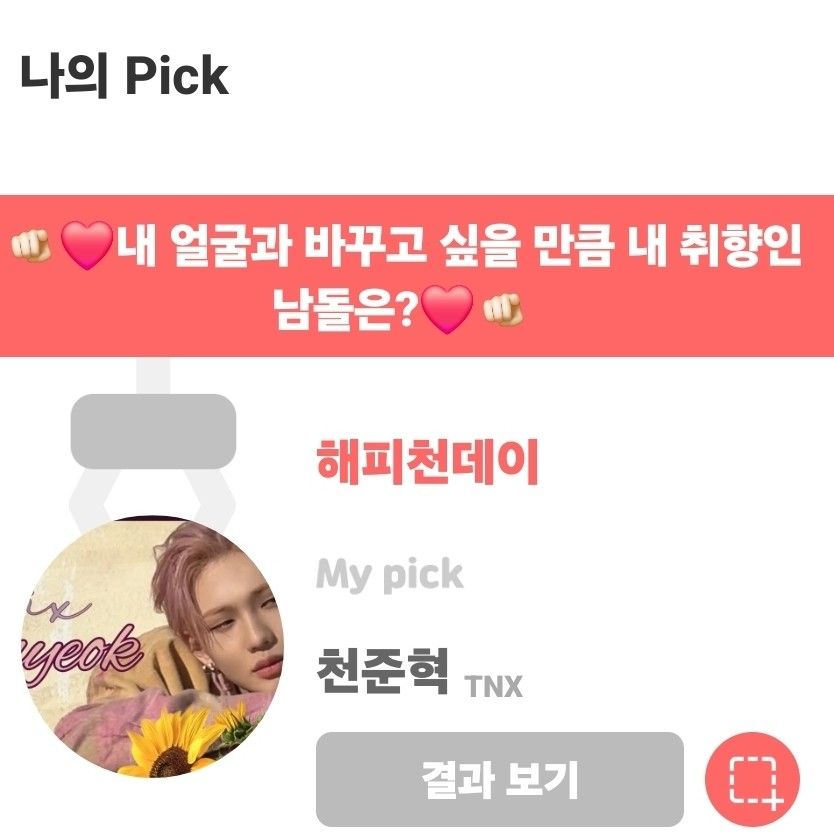Open the 나의 Pick header
The image size is (834, 834).
(x=124, y=76)
